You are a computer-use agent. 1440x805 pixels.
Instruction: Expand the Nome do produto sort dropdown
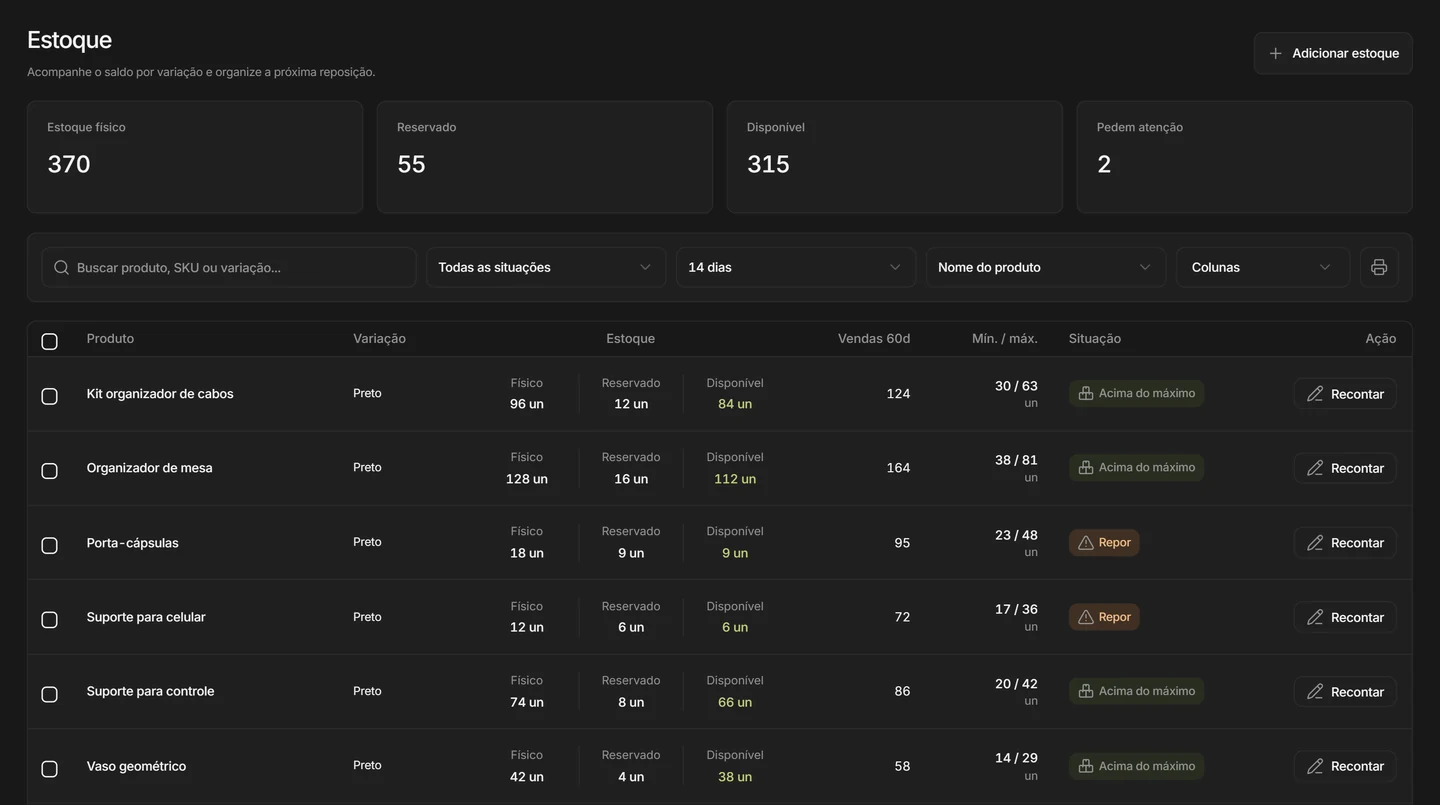tap(1046, 267)
